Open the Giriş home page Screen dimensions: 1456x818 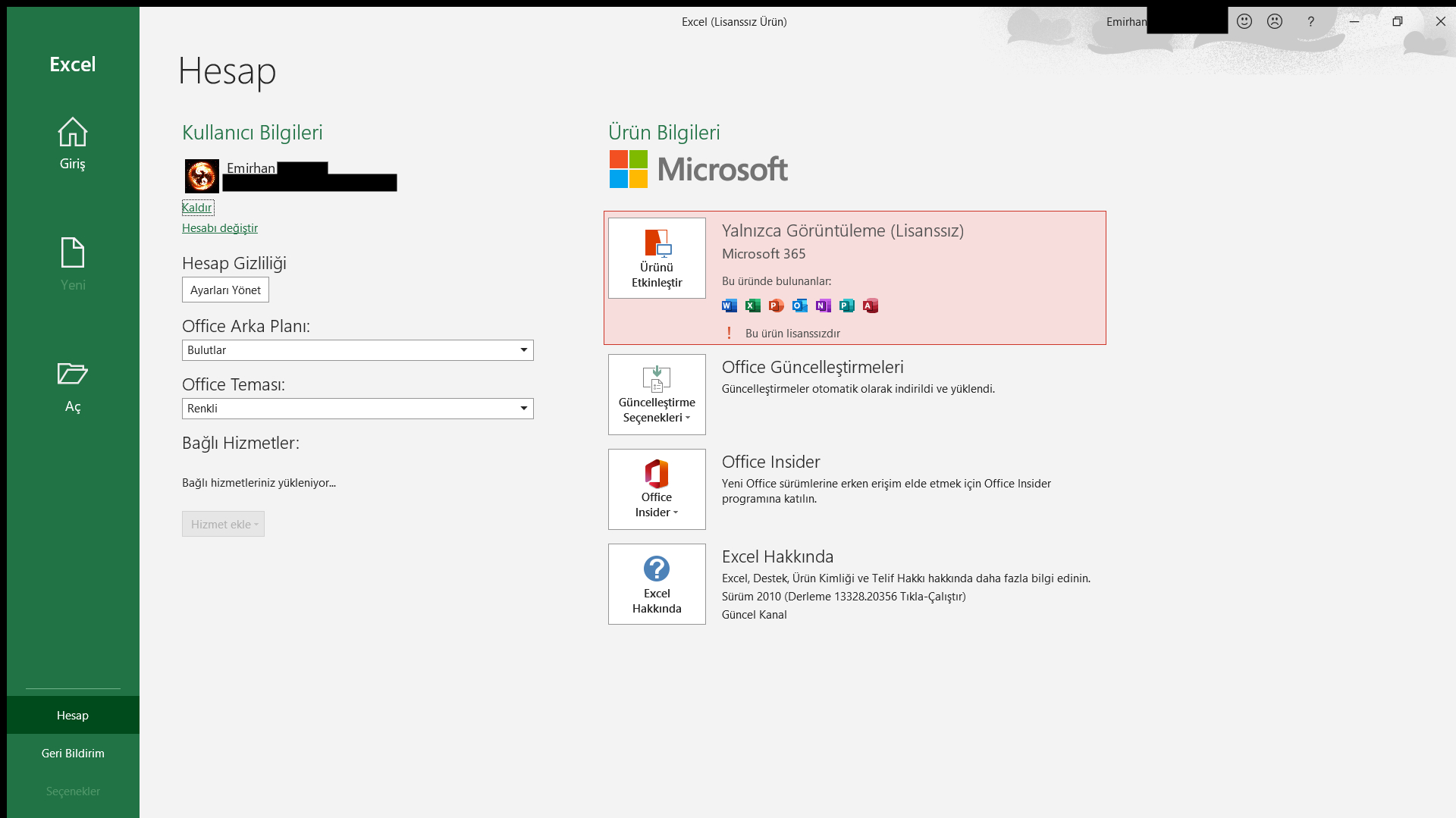73,144
